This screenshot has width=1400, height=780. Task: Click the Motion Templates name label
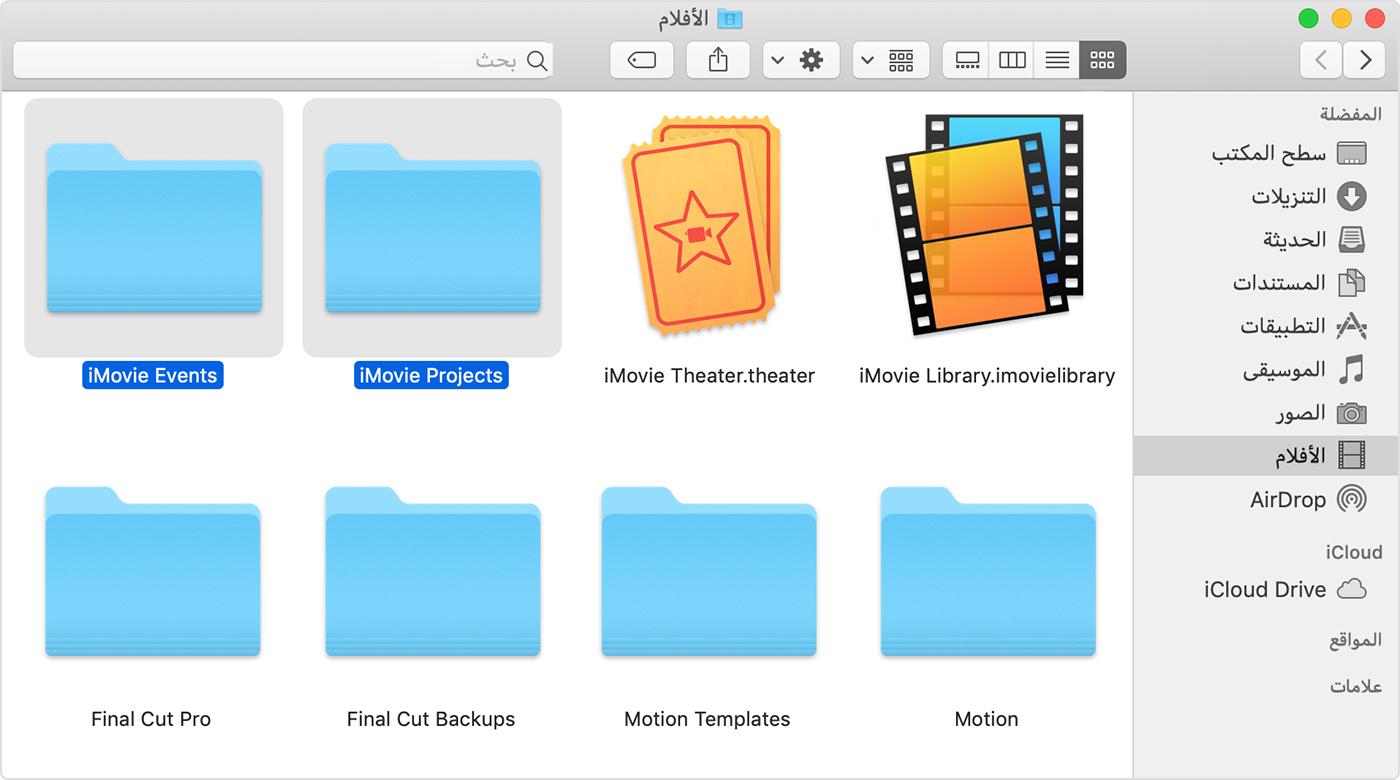(x=707, y=719)
